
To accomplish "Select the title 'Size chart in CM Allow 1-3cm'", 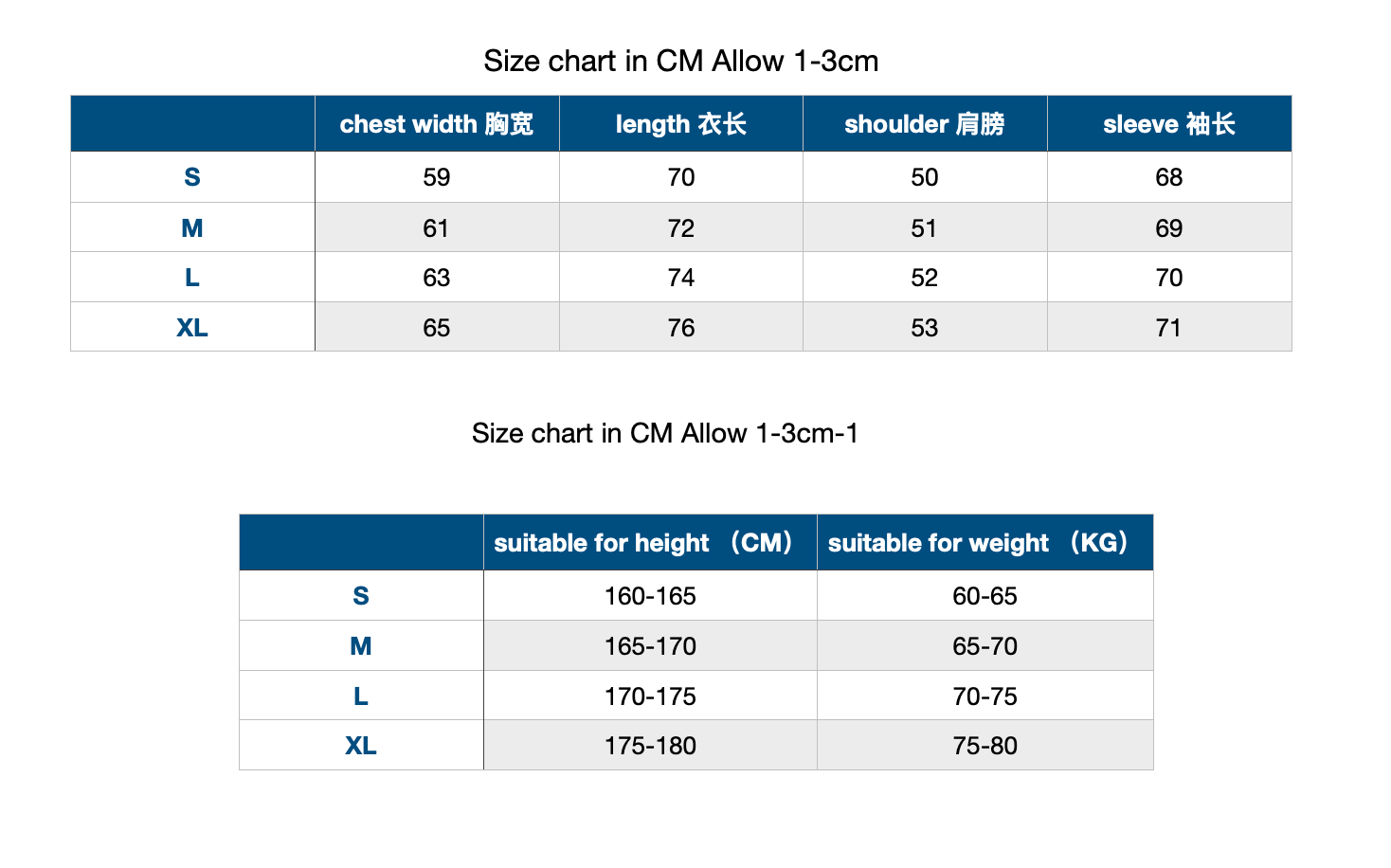I will [681, 62].
